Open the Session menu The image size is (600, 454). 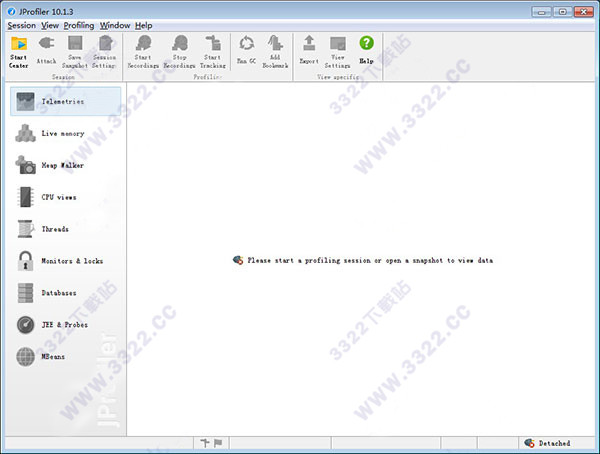[21, 26]
